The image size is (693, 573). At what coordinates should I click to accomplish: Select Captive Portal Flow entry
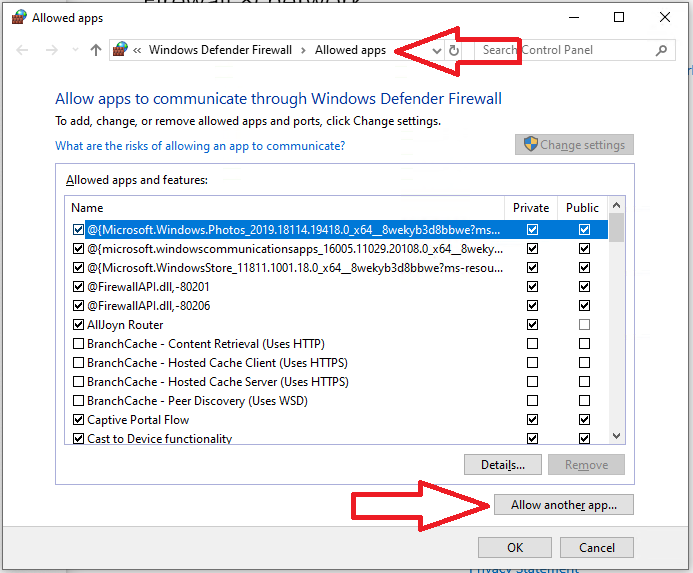[138, 420]
